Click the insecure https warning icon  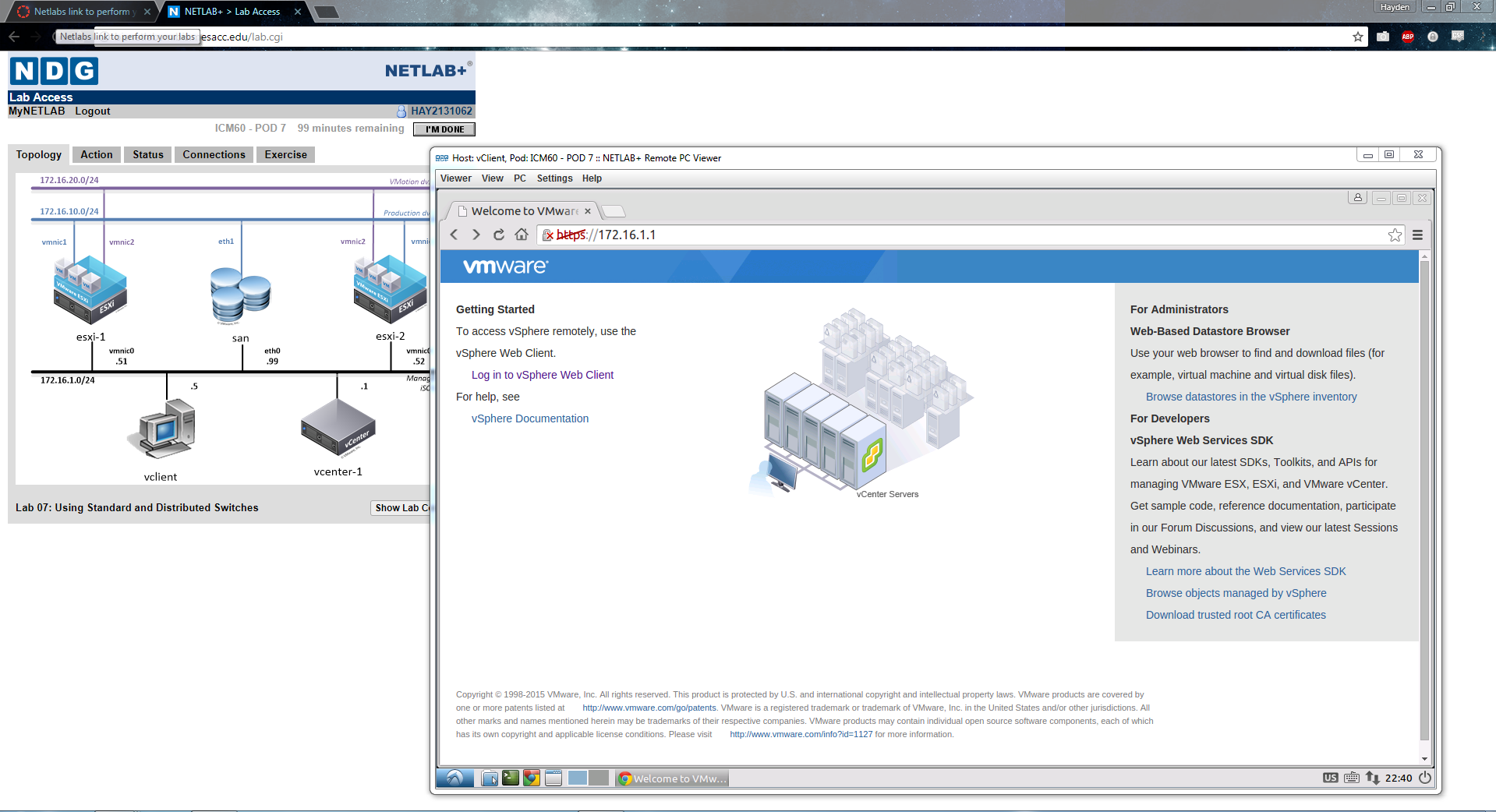549,235
